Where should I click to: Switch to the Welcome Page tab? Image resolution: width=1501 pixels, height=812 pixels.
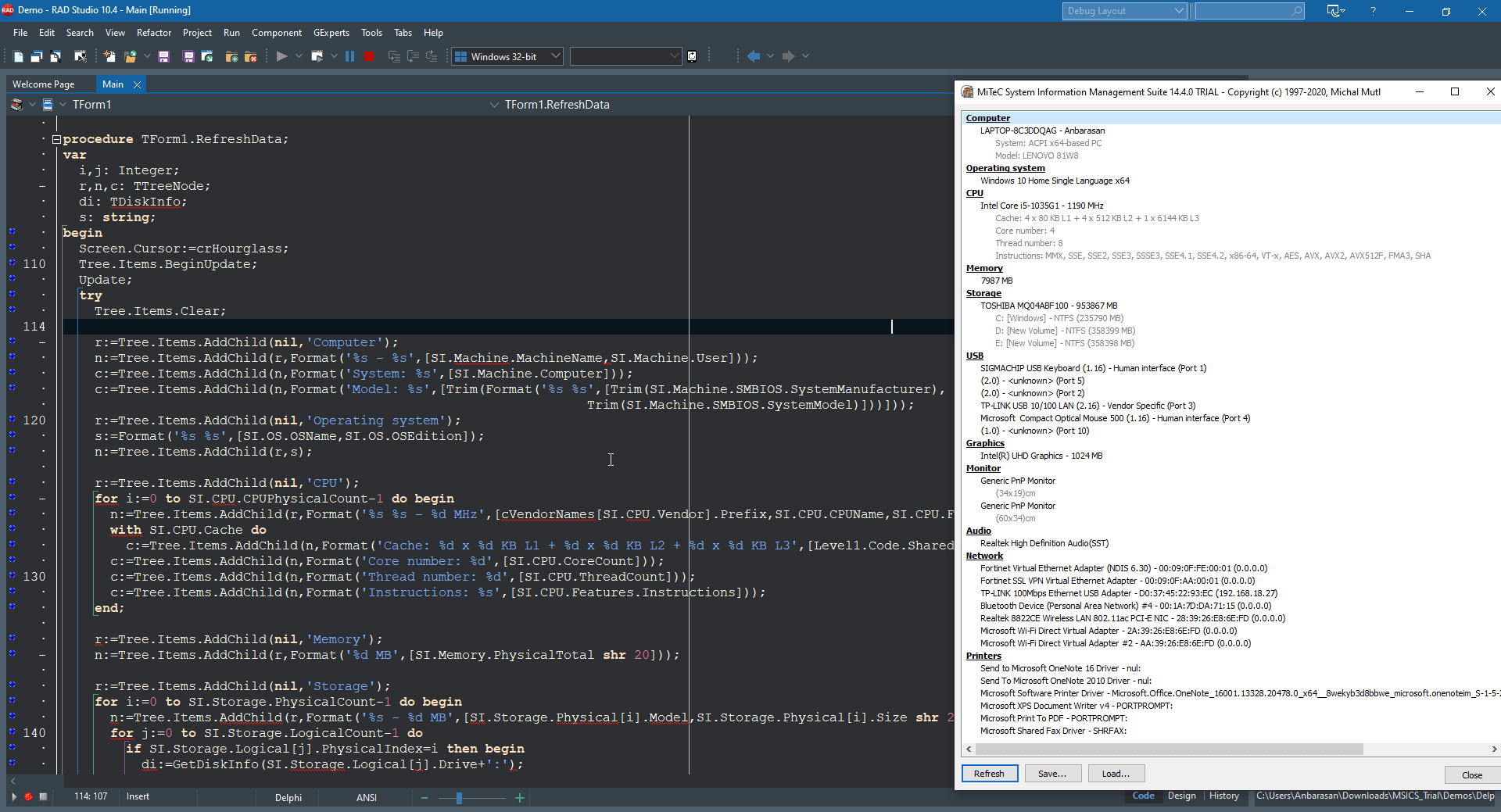[44, 84]
